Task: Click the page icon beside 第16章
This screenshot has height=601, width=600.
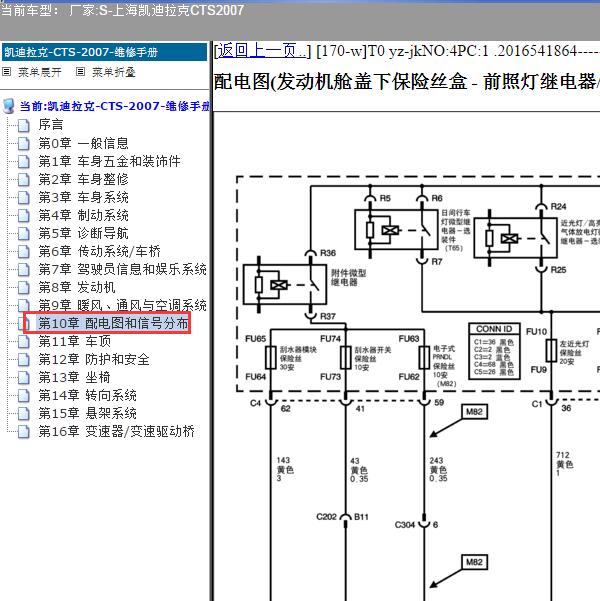Action: click(x=24, y=432)
